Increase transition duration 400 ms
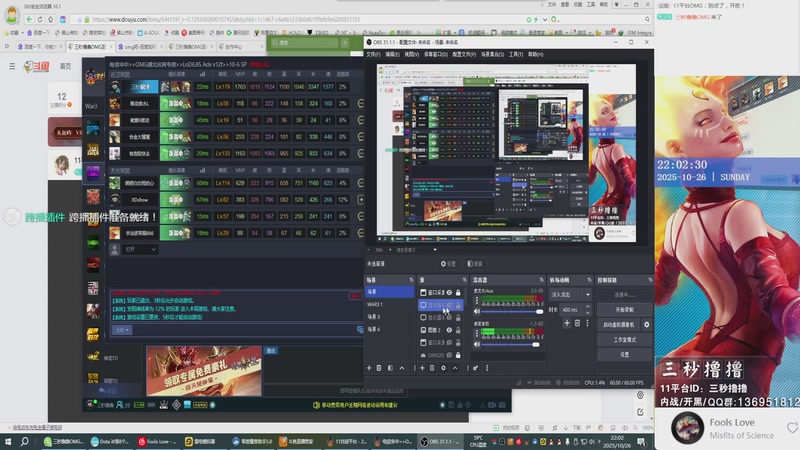The width and height of the screenshot is (800, 450). point(588,307)
